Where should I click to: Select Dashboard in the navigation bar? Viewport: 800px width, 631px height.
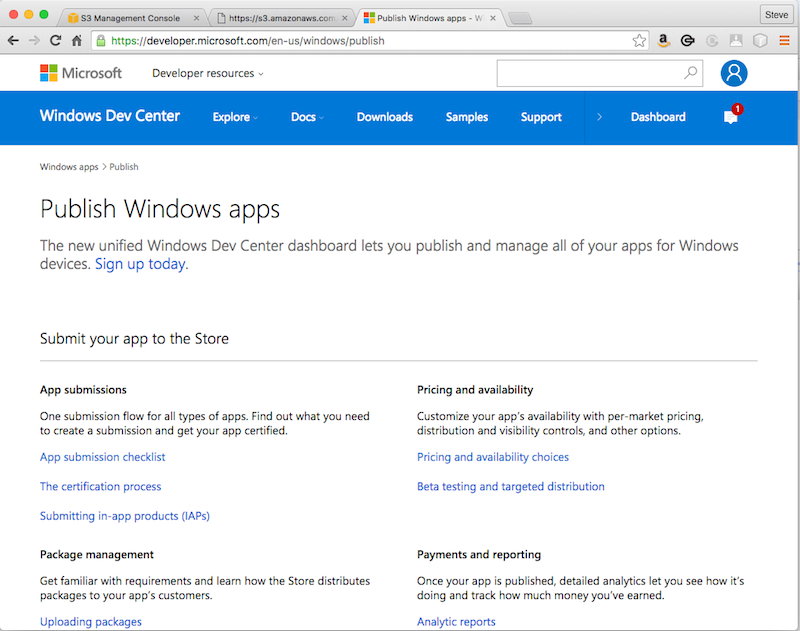pyautogui.click(x=657, y=117)
